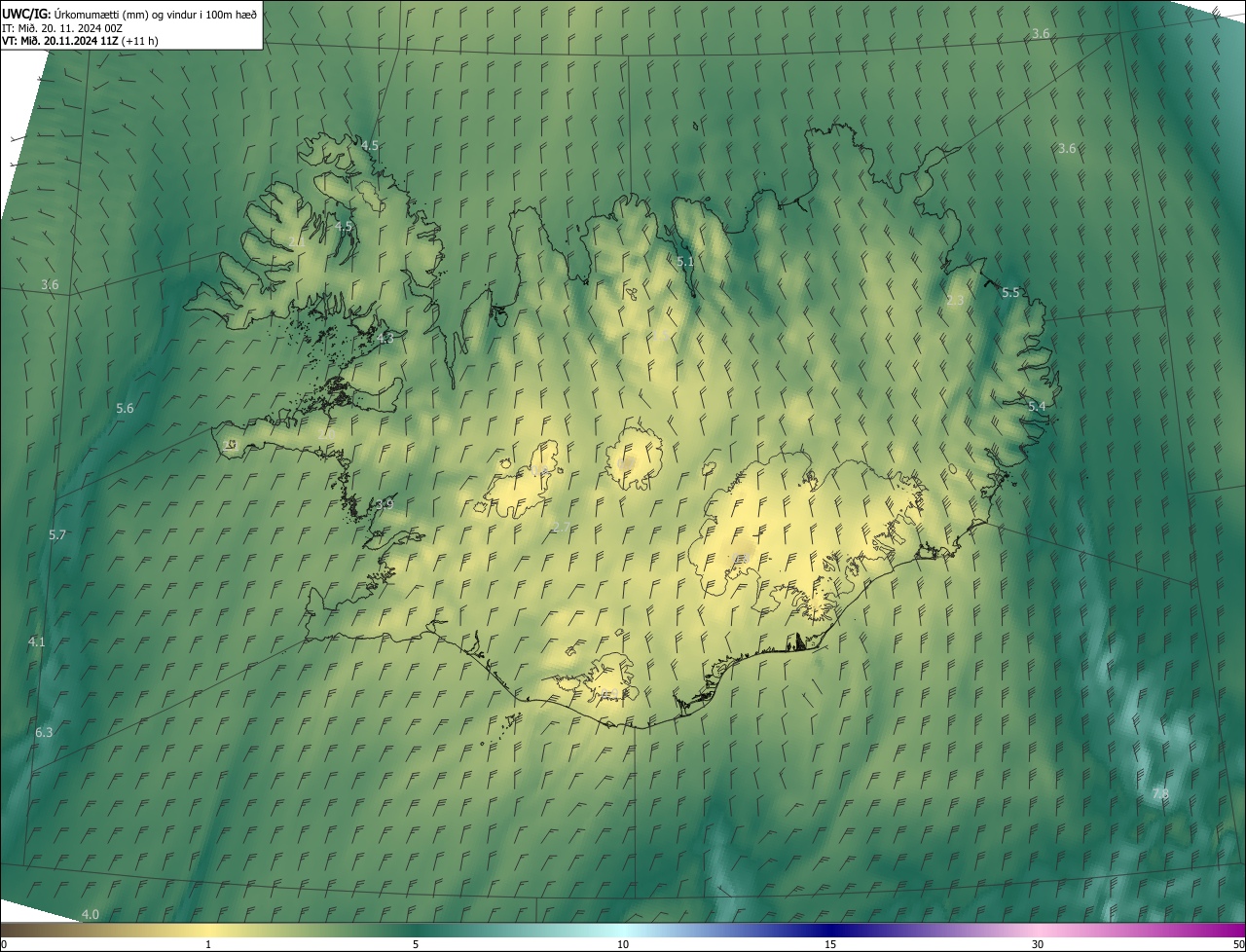Click the 15 tick on the color scale

coord(830,945)
